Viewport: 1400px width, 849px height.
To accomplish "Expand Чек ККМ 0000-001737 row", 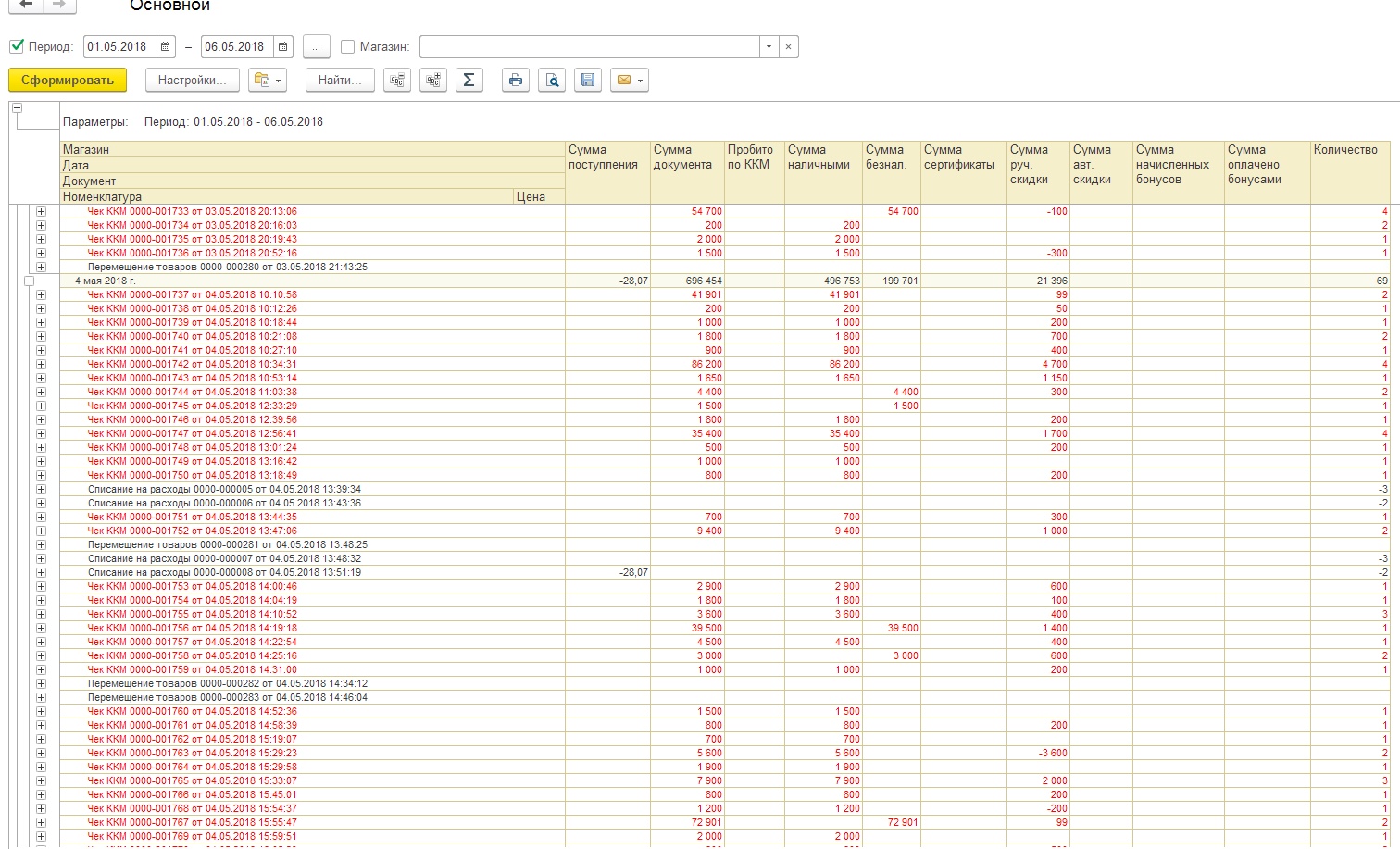I will (x=41, y=294).
